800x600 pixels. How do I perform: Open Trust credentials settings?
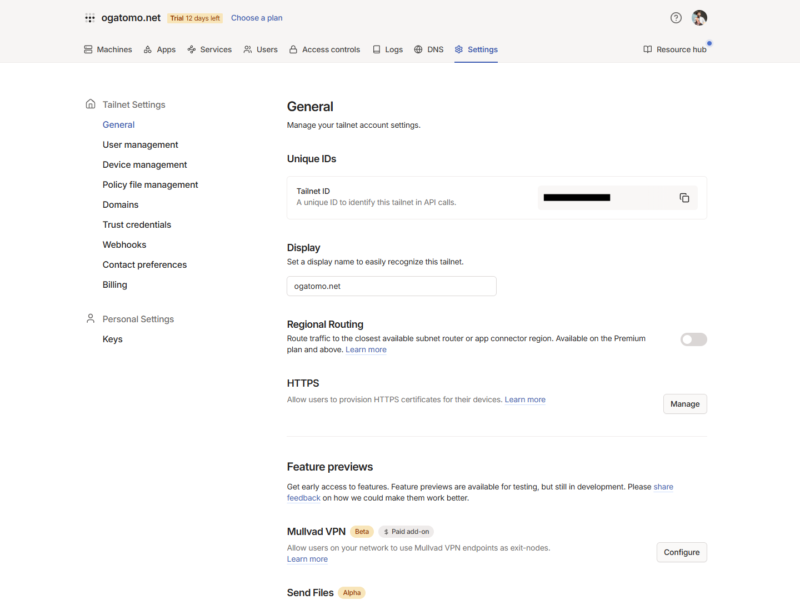tap(137, 224)
